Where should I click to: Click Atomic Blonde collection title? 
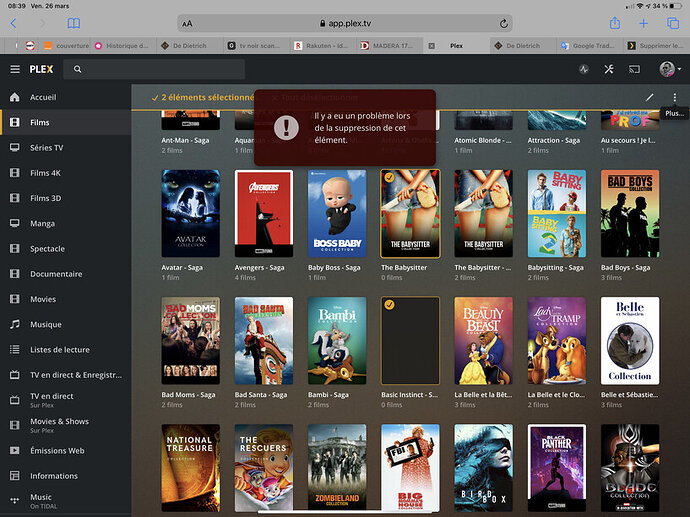(483, 140)
